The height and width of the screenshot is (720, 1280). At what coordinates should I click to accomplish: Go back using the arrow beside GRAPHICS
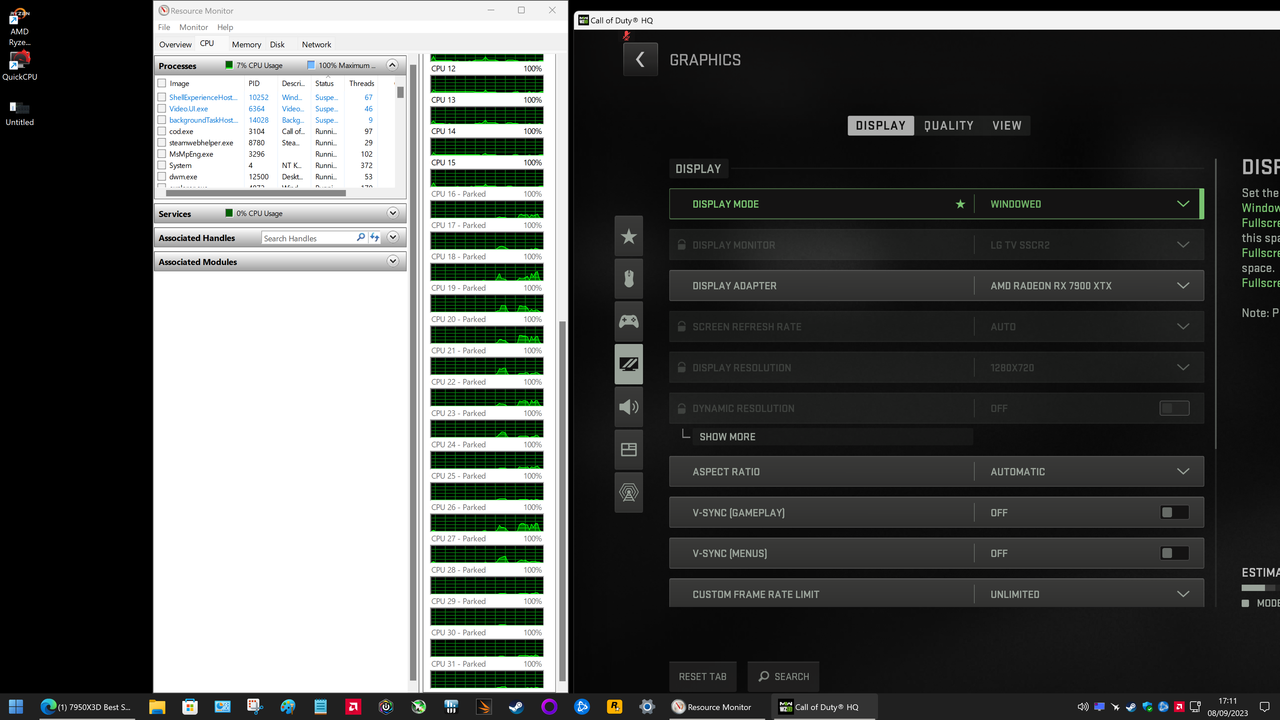pos(640,60)
